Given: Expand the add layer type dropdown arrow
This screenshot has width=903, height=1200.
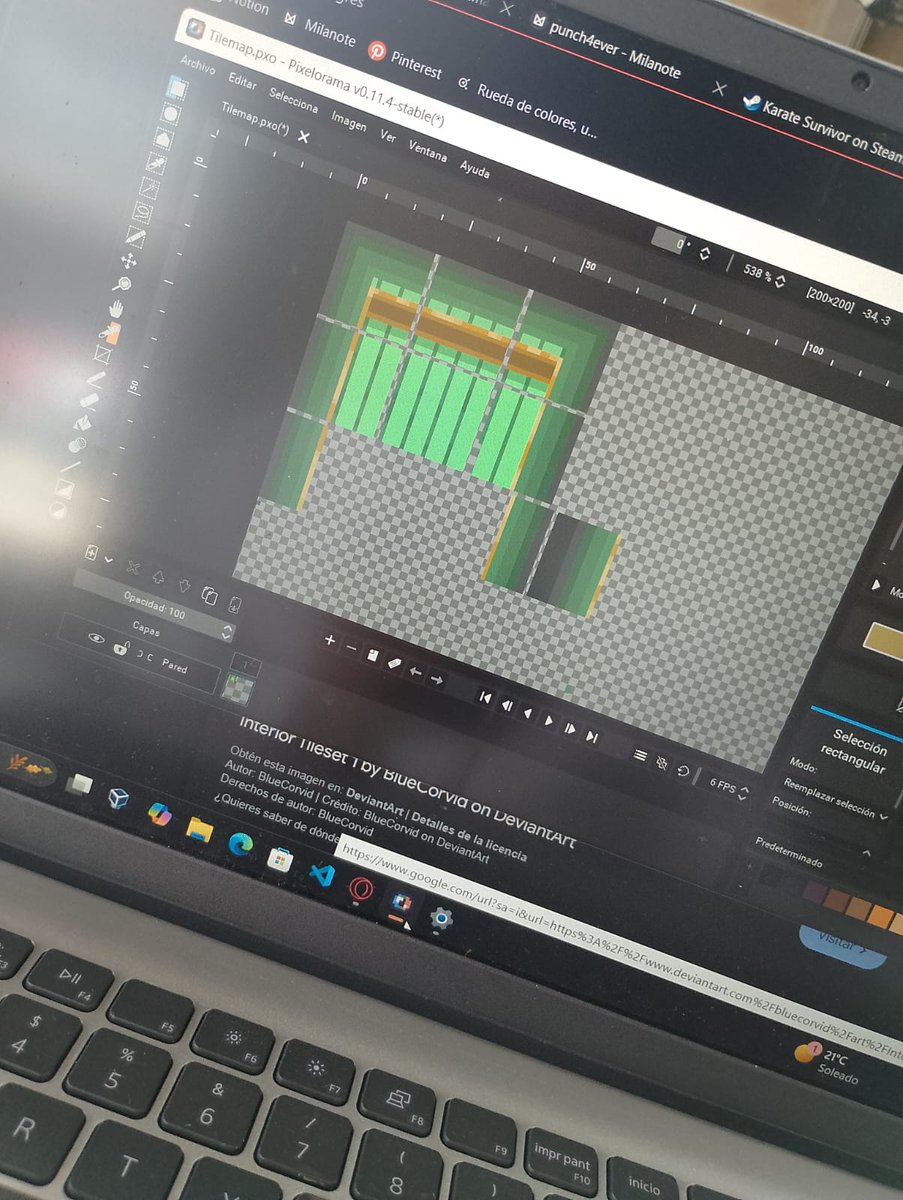Looking at the screenshot, I should coord(109,560).
